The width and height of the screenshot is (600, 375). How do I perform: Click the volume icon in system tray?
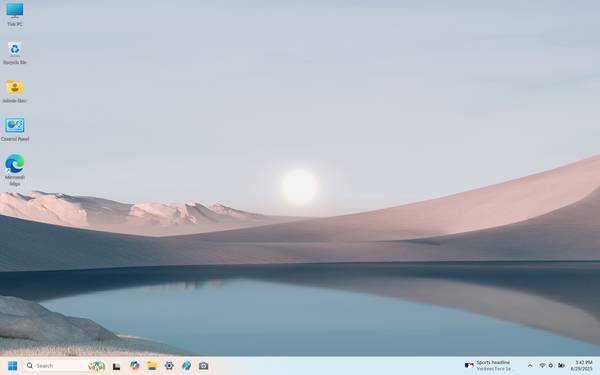551,366
